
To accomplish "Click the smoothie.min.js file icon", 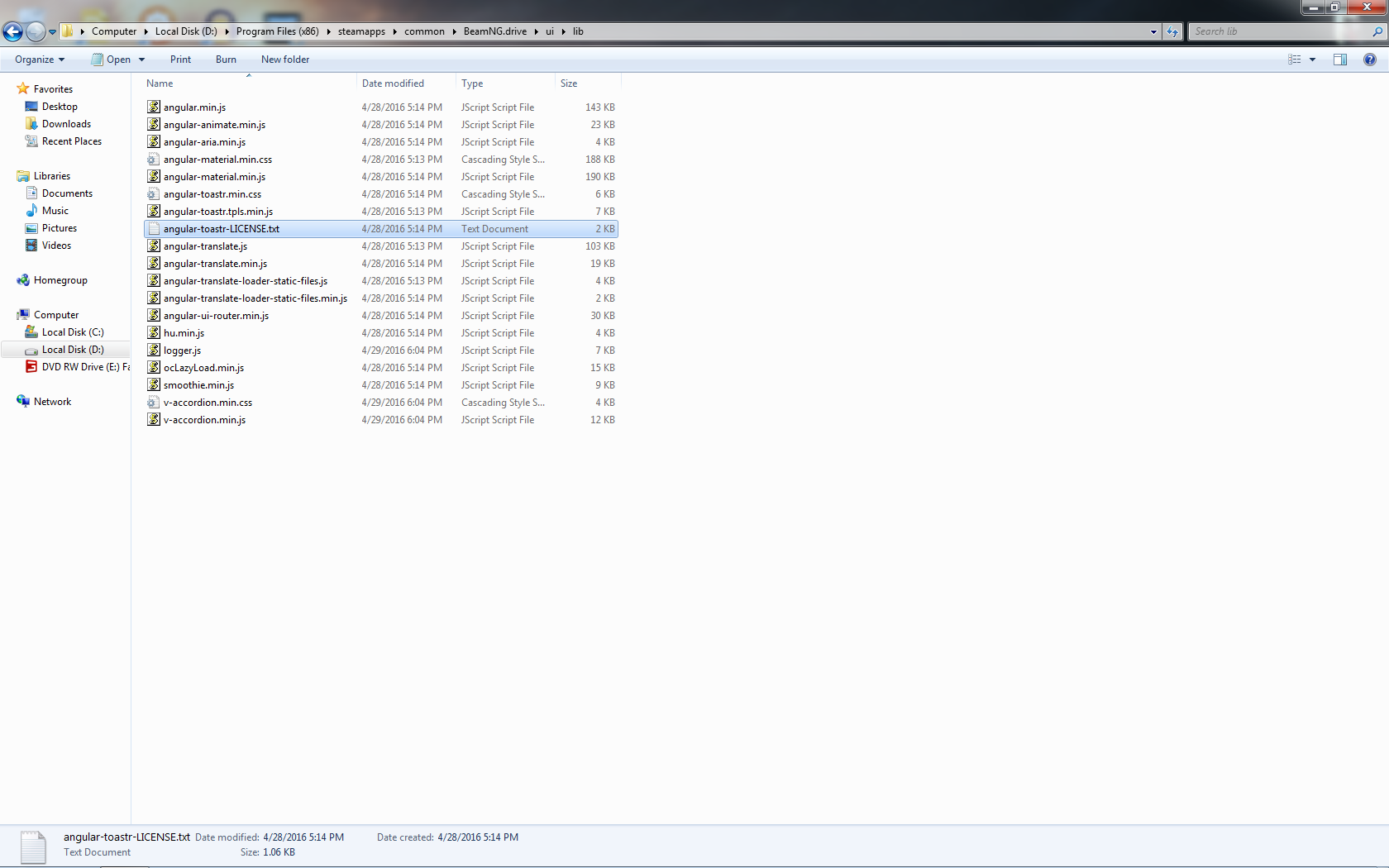I will [x=154, y=384].
